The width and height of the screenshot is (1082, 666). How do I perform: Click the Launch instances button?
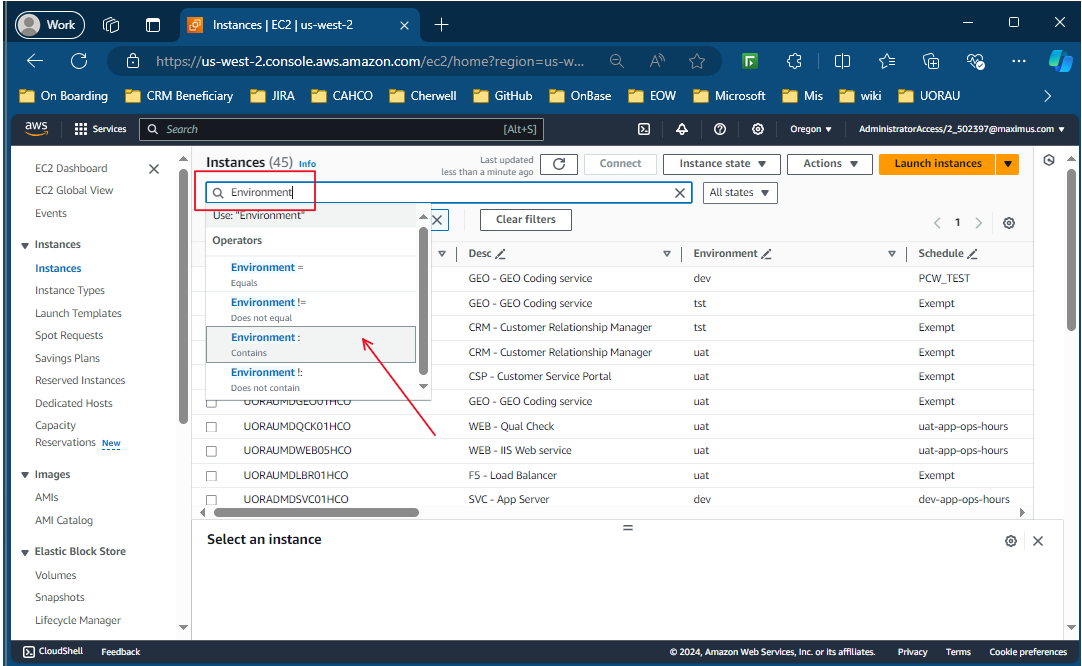pos(937,164)
